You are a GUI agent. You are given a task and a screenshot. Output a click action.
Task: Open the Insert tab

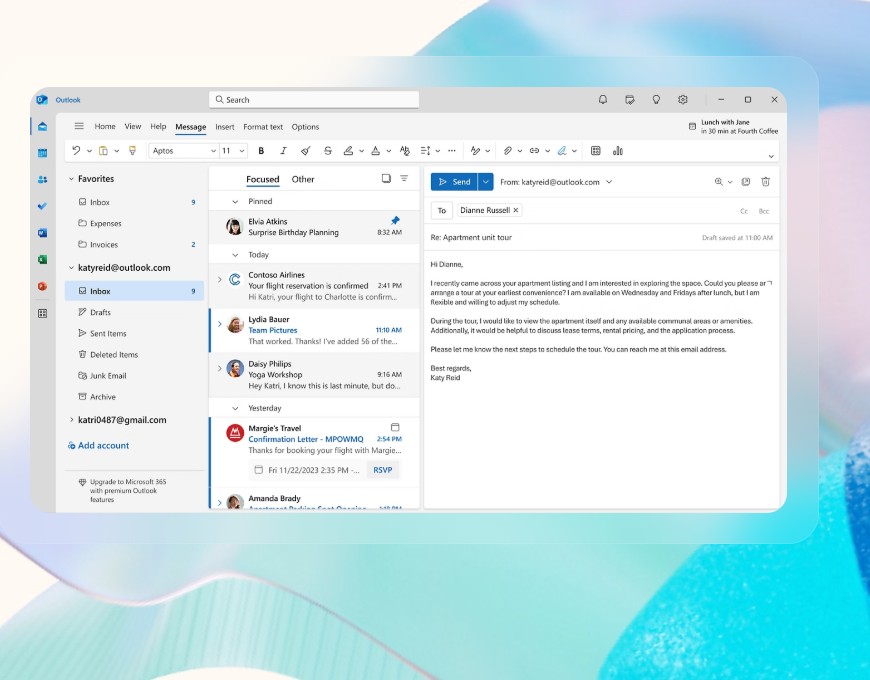click(x=225, y=127)
